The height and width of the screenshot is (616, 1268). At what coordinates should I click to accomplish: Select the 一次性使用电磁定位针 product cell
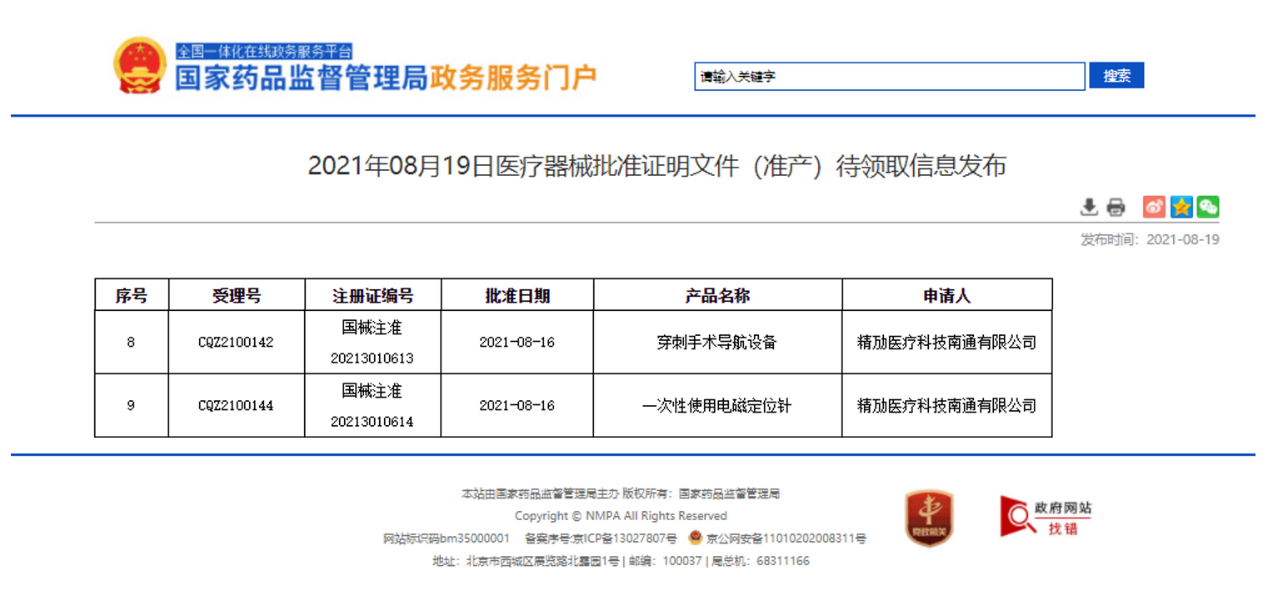pyautogui.click(x=717, y=406)
